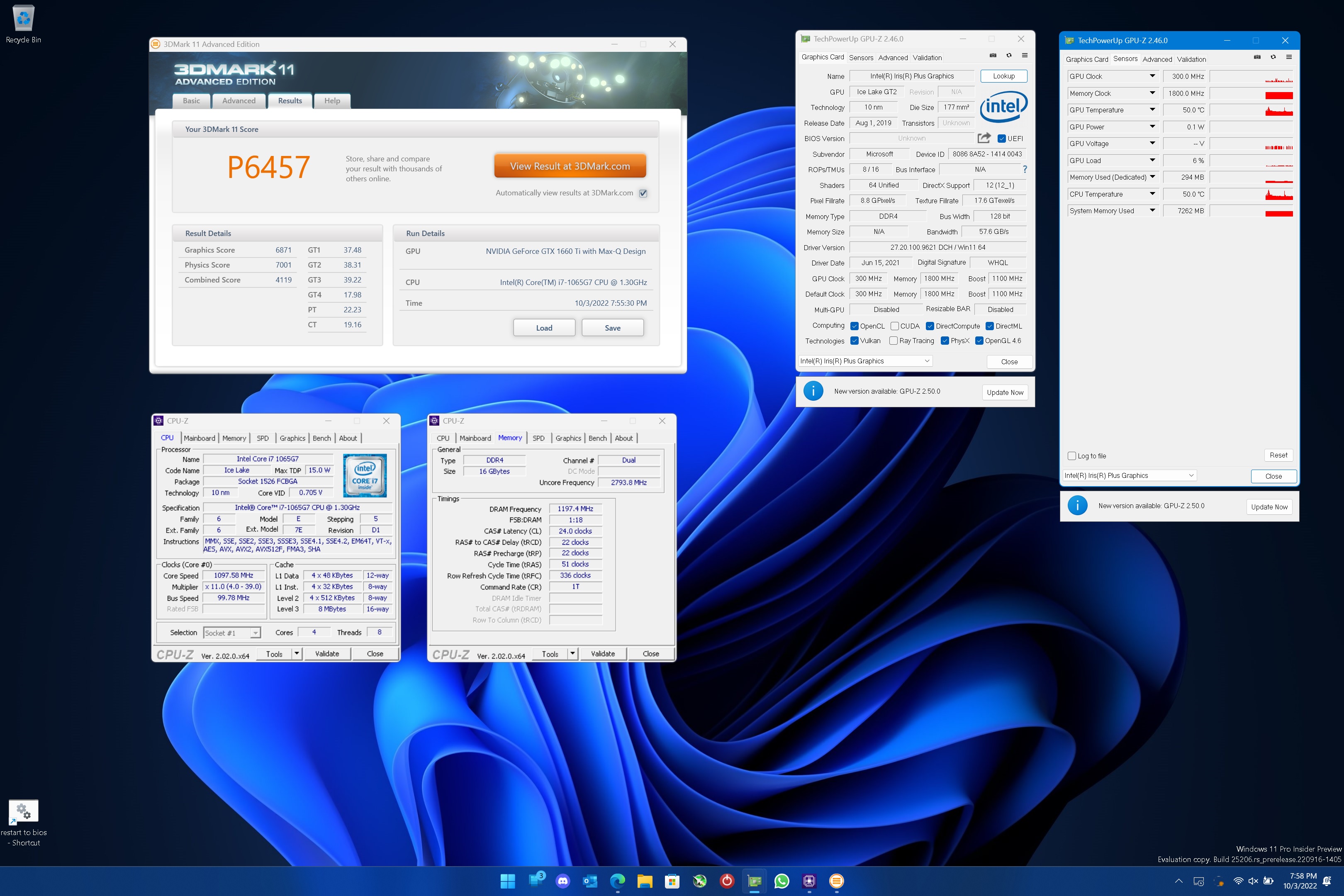Open the GPU Load sensor dropdown arrow

(x=1153, y=160)
